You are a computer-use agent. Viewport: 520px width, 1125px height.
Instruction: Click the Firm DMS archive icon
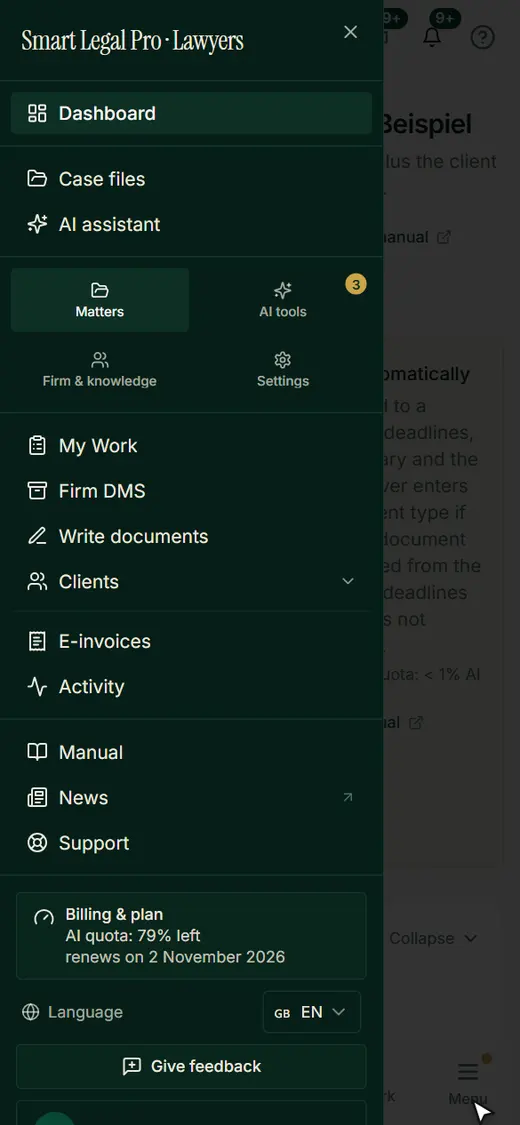37,491
